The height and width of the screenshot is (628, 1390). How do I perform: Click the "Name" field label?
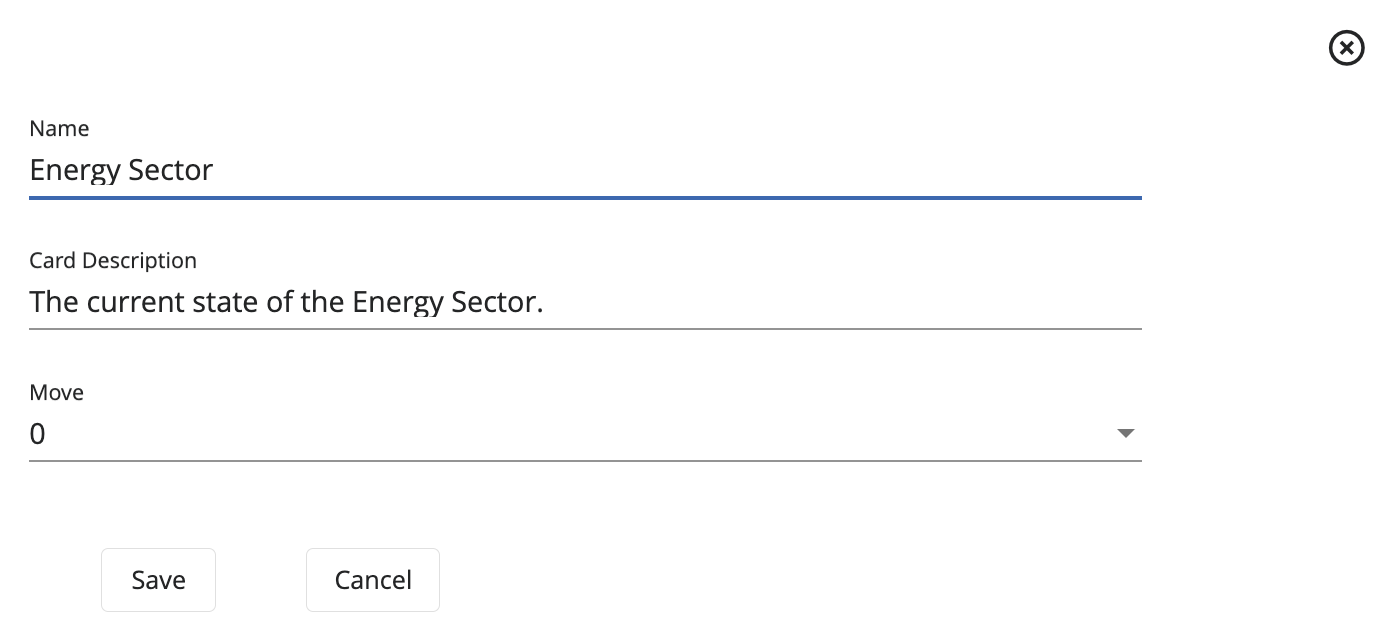(x=59, y=129)
